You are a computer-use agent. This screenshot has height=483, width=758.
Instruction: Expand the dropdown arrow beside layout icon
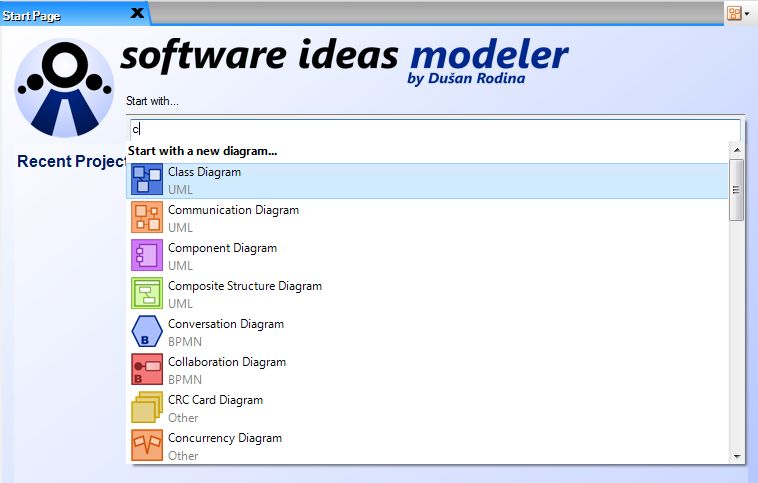(x=747, y=14)
